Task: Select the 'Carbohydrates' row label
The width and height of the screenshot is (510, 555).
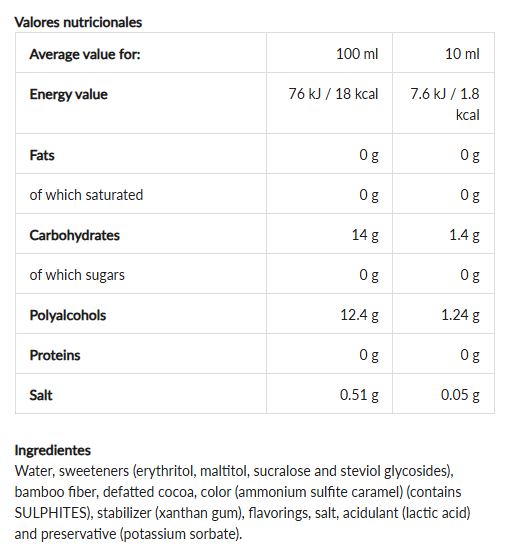Action: pos(75,235)
